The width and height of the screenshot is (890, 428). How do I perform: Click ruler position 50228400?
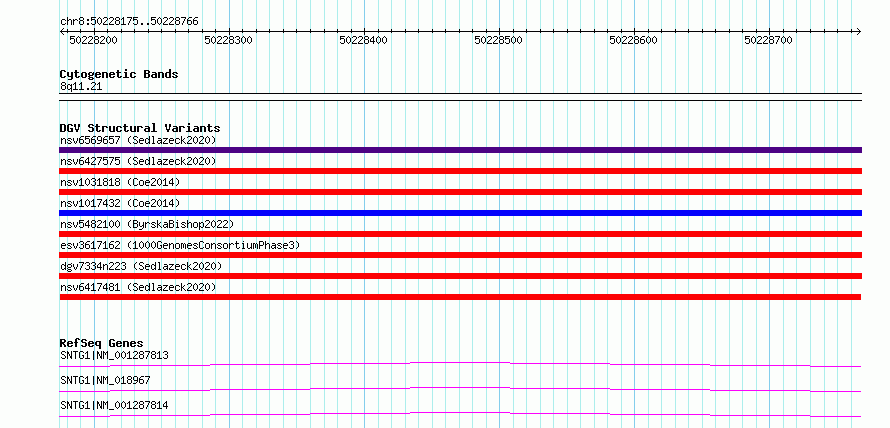coord(363,40)
